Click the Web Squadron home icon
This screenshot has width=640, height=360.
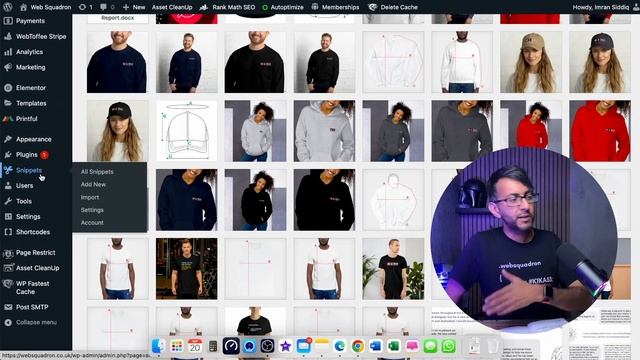click(23, 7)
